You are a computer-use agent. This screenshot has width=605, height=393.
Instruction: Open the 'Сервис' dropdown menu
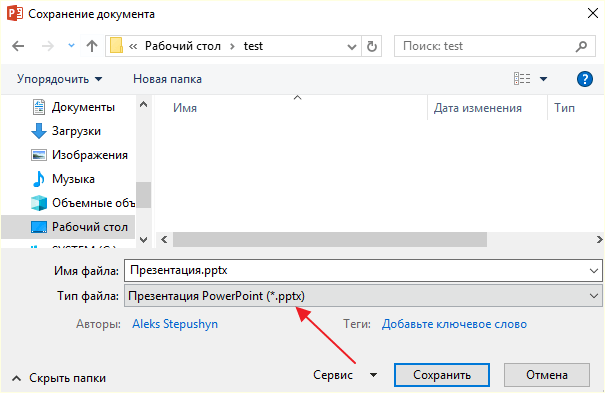[x=345, y=375]
